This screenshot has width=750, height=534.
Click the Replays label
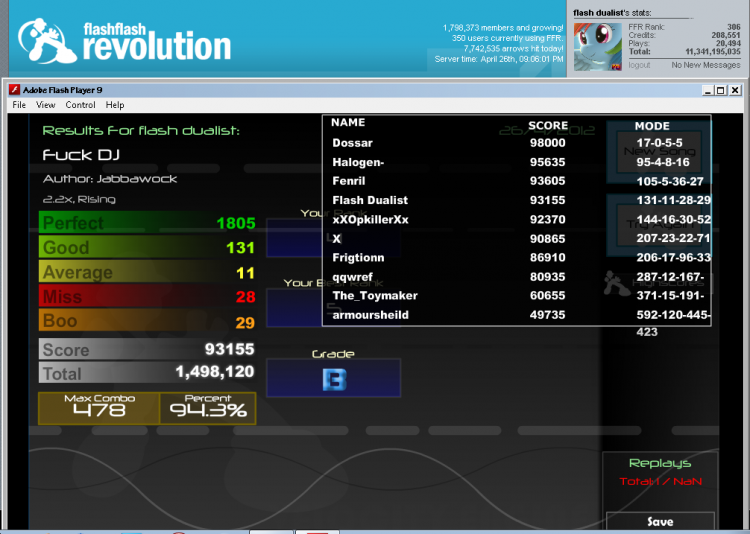[660, 463]
